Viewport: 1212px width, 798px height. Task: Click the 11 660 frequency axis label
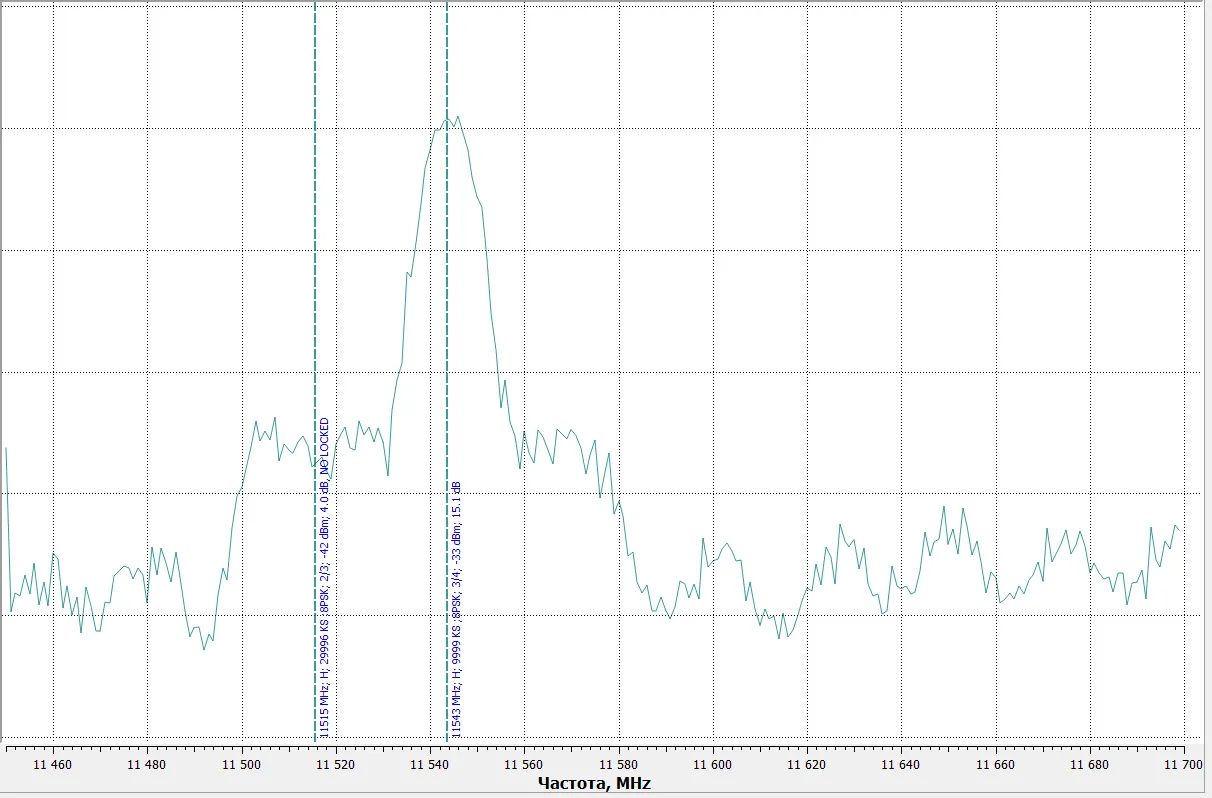[996, 764]
